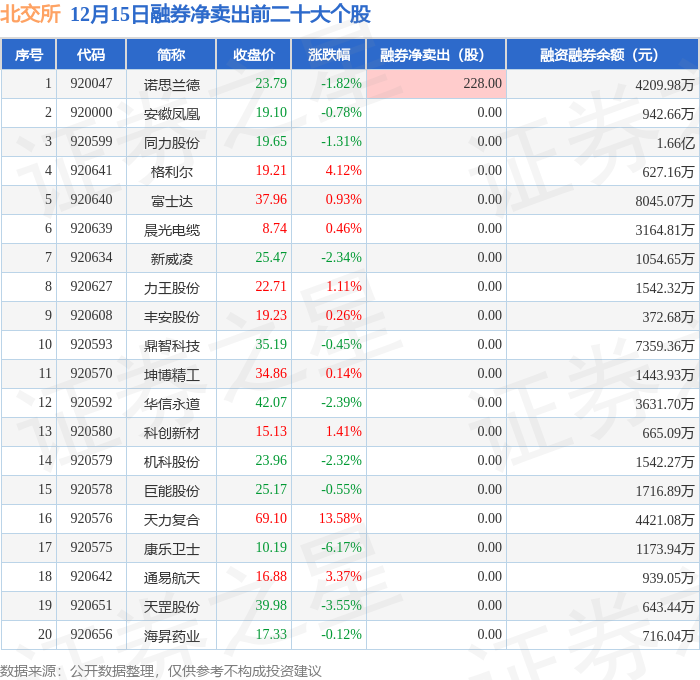
Task: Click the 0.26% change value
Action: [x=343, y=316]
